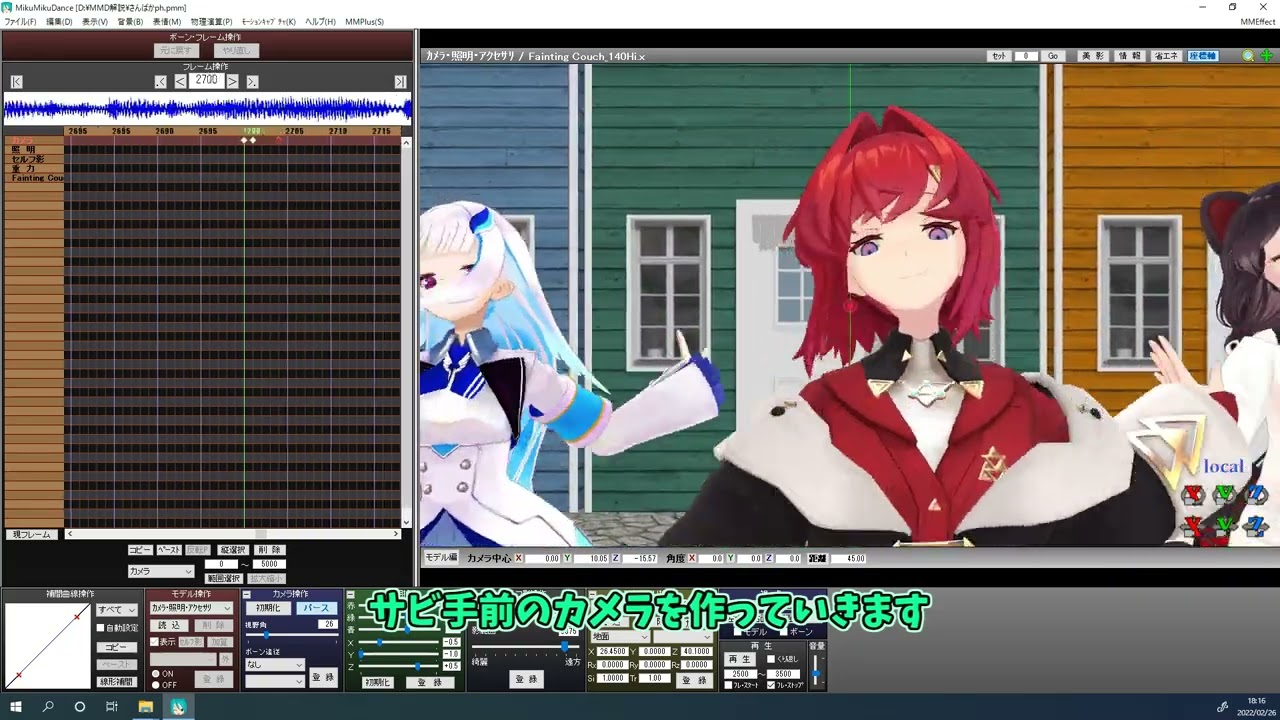Click the 線形補間 linear interpolation button
The image size is (1280, 720).
(x=116, y=682)
